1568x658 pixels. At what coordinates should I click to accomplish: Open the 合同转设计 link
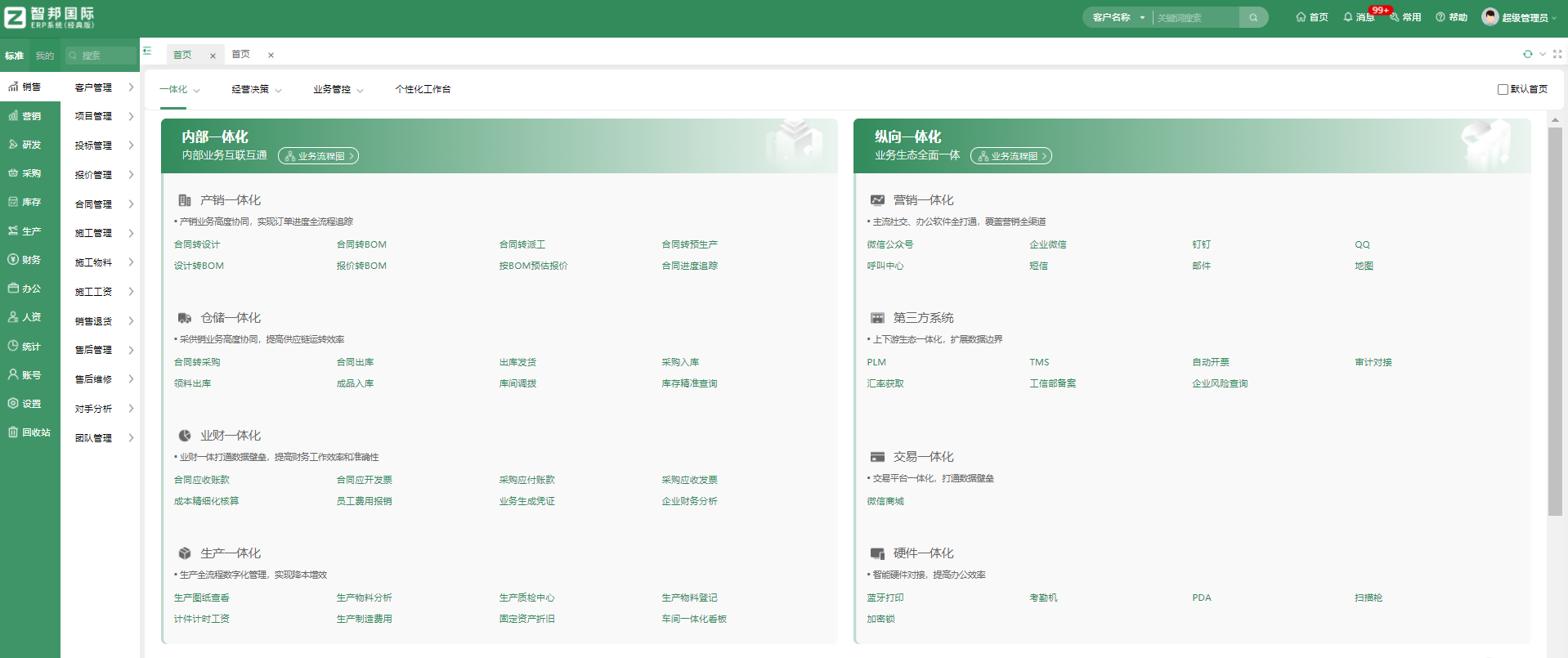197,244
